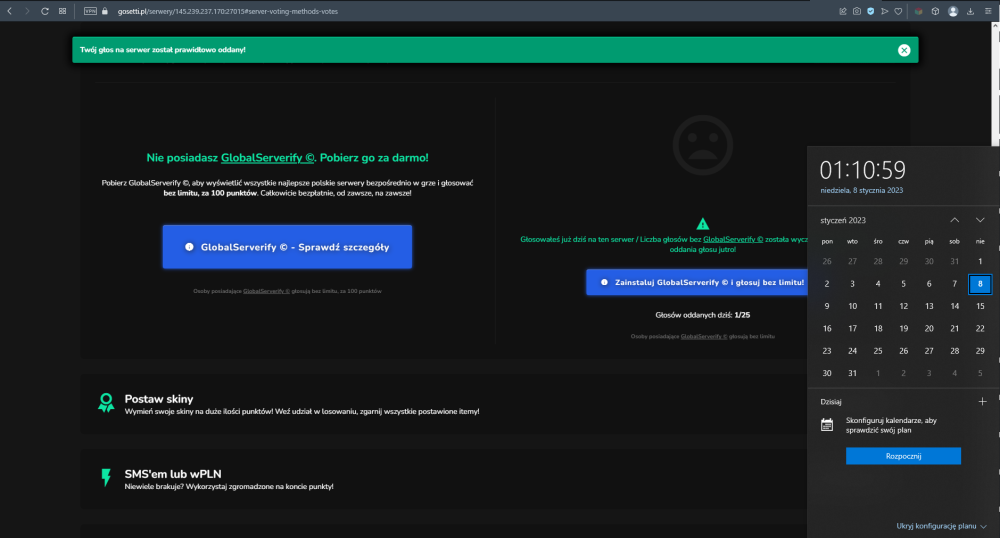Click the warning triangle icon

(702, 224)
